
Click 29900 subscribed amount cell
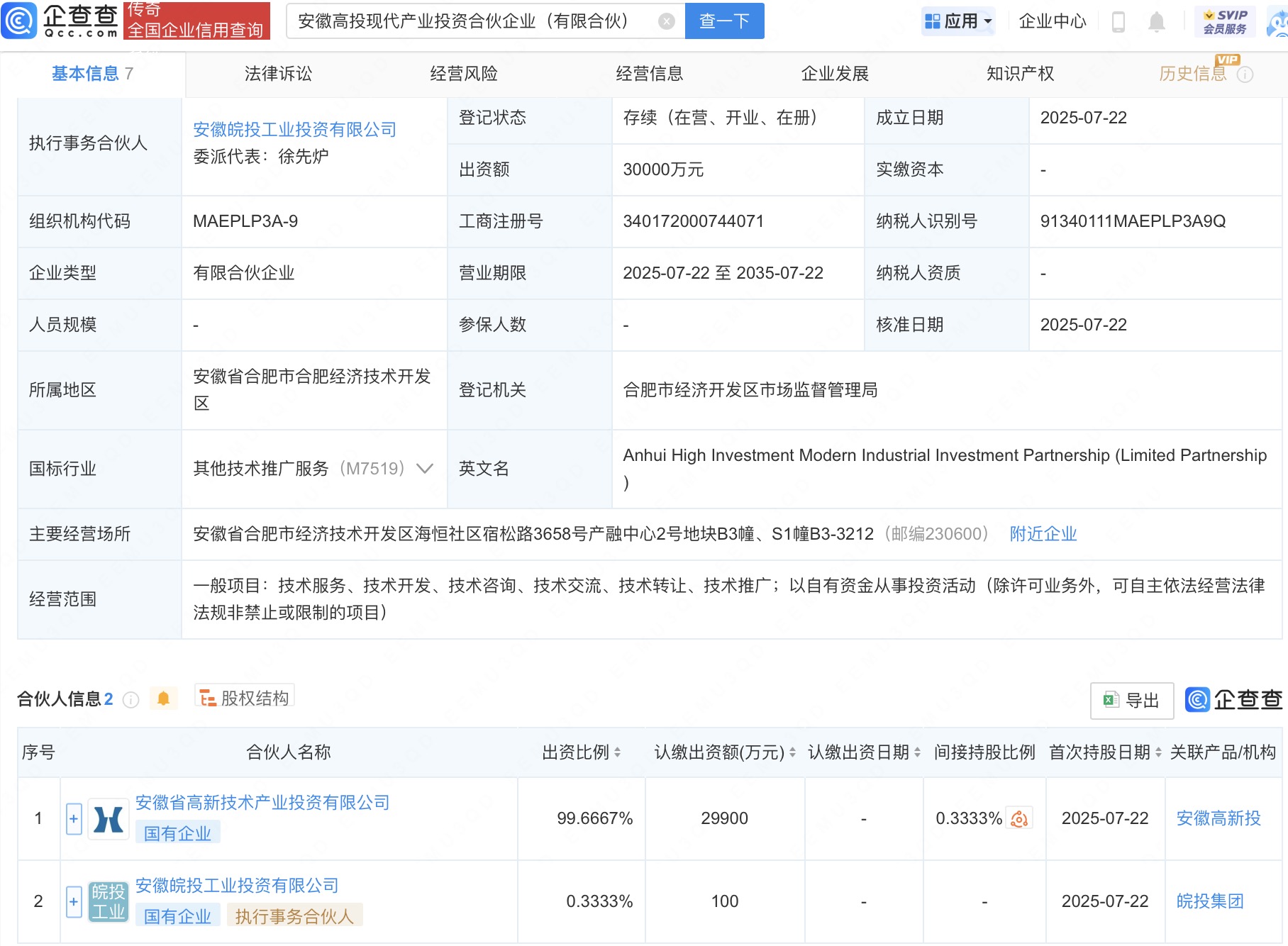pyautogui.click(x=725, y=819)
